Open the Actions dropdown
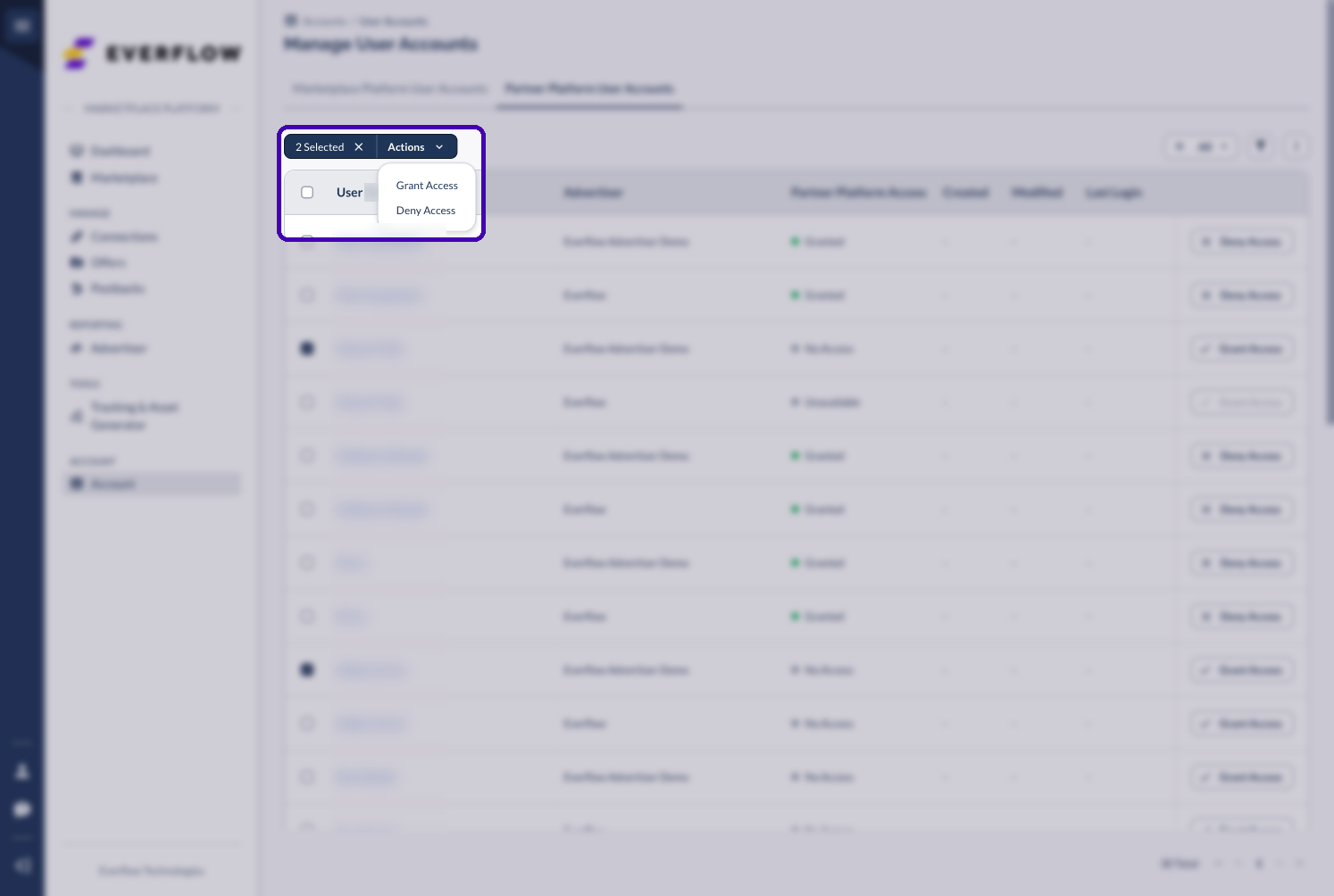This screenshot has height=896, width=1334. (416, 147)
